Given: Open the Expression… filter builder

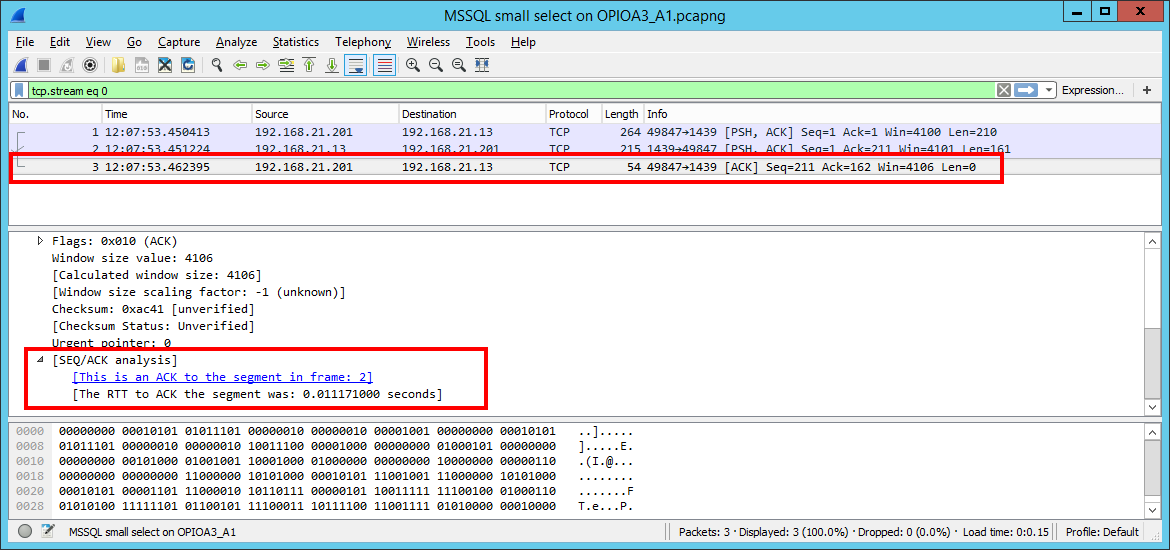Looking at the screenshot, I should point(1093,90).
